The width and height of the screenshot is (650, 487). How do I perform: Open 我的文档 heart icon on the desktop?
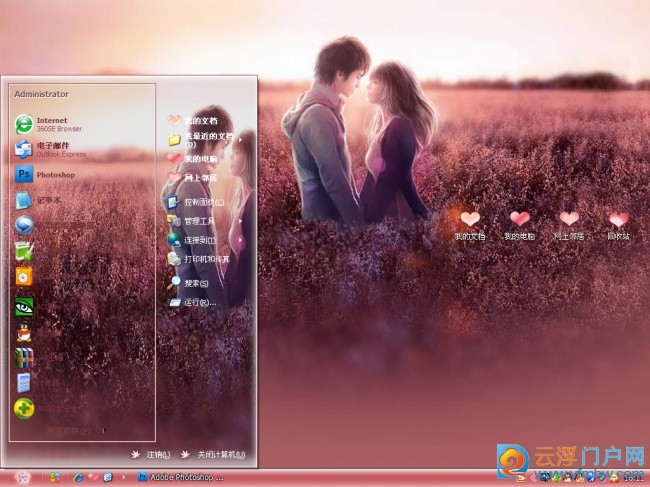coord(470,225)
